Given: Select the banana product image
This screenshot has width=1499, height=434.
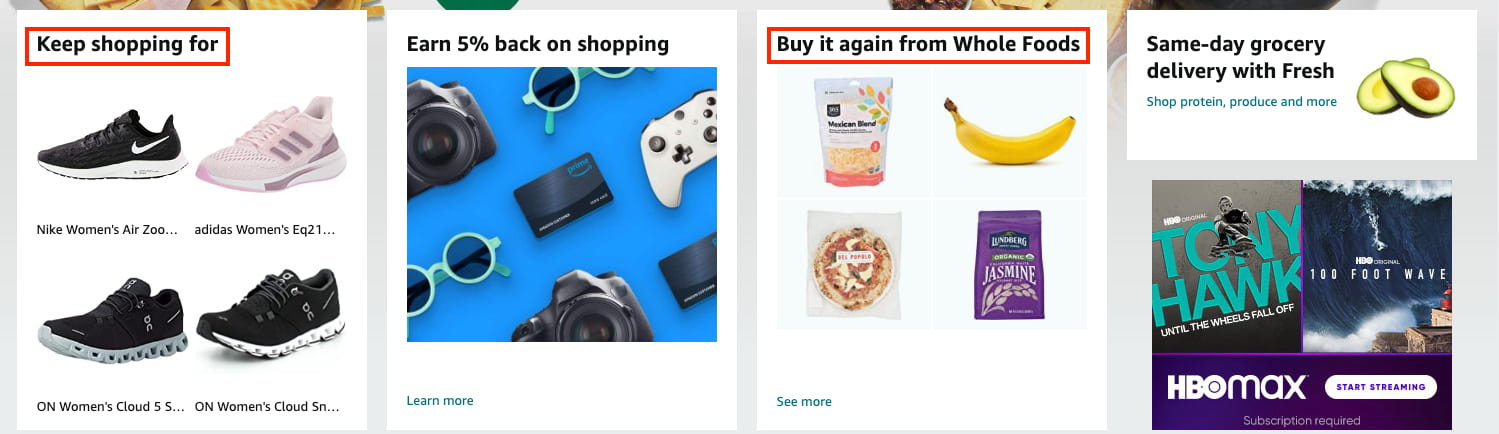Looking at the screenshot, I should [1010, 132].
